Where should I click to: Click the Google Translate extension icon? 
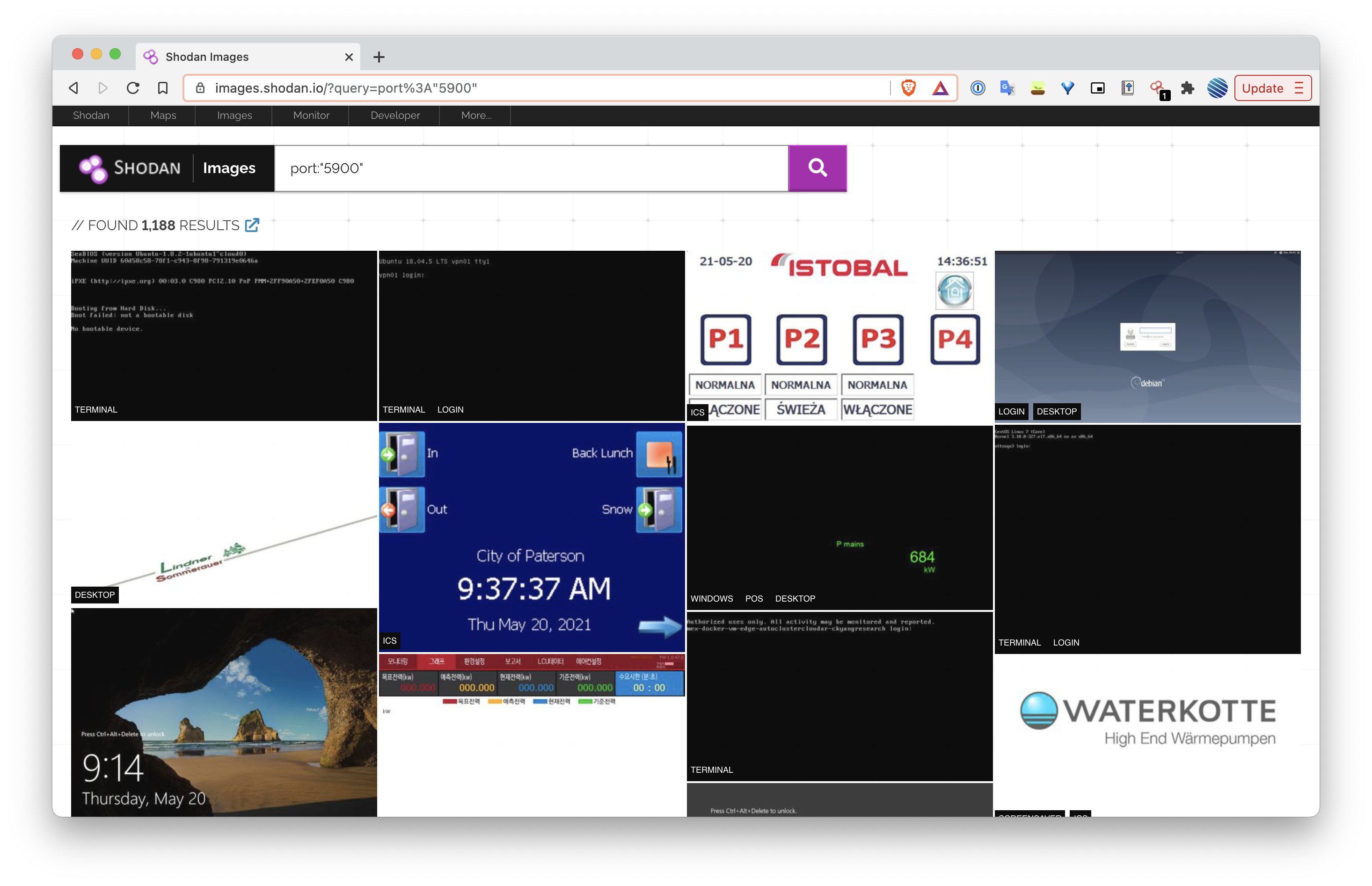point(1007,88)
